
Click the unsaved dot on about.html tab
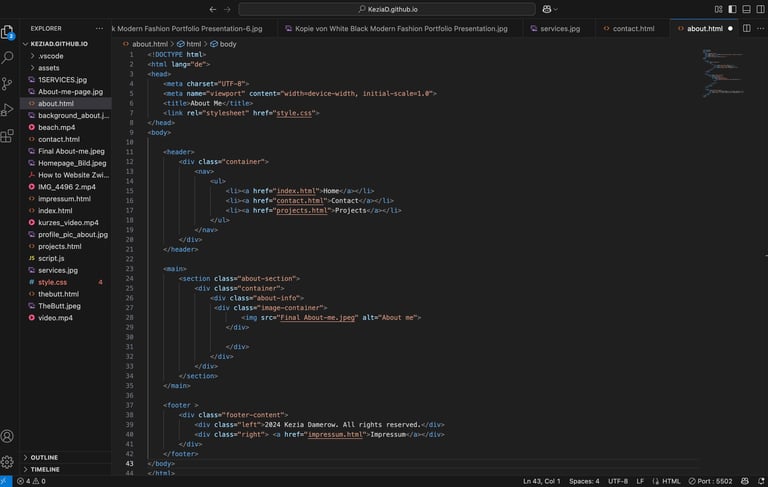tap(730, 28)
